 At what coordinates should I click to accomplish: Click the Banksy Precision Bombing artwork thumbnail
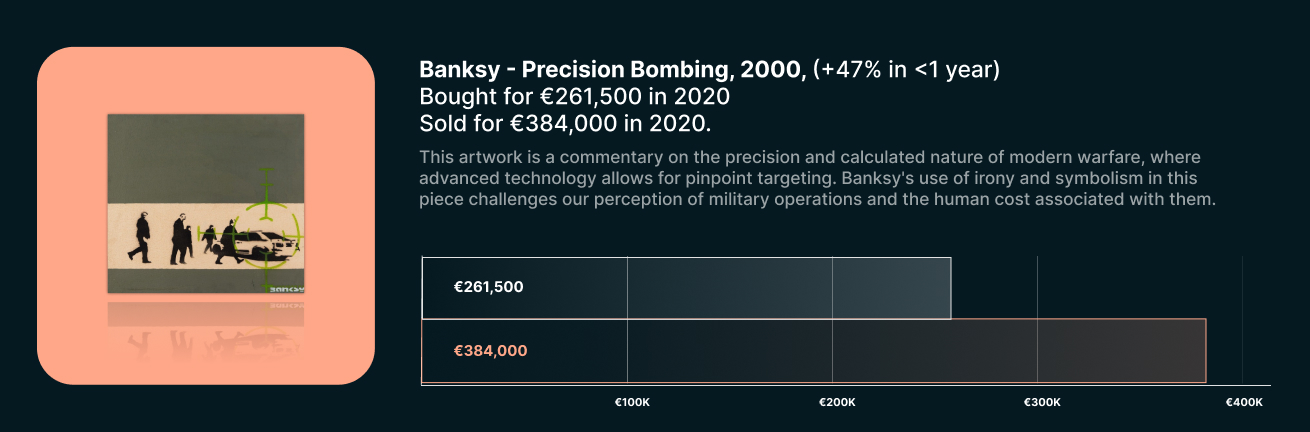tap(206, 204)
